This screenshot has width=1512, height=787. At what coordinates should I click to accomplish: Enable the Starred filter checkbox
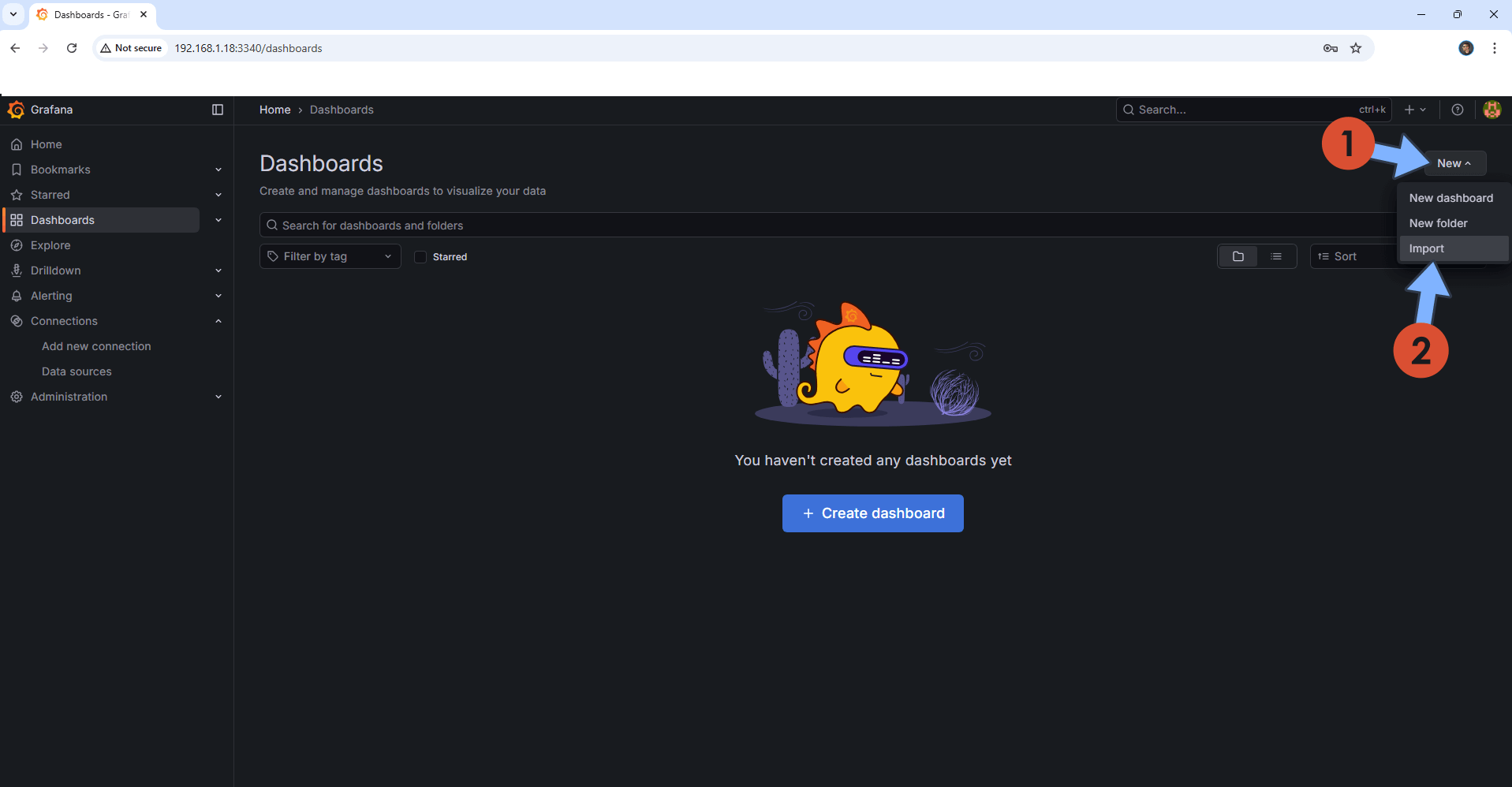pyautogui.click(x=420, y=256)
